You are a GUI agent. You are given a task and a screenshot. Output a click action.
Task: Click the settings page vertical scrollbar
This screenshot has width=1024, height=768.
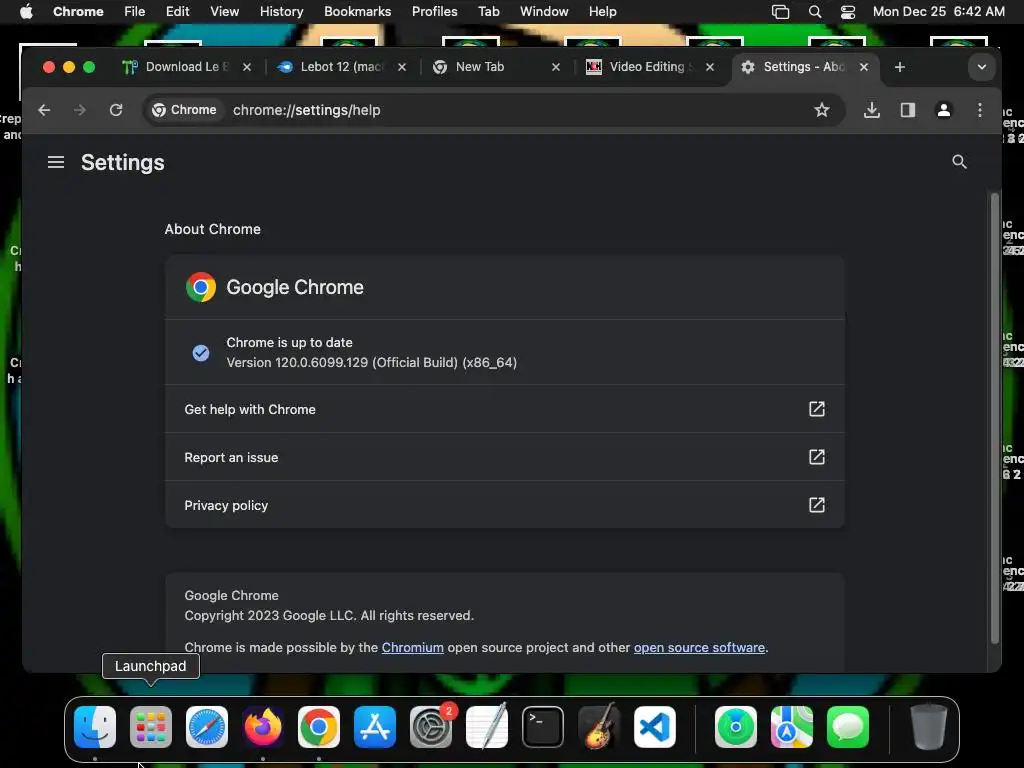point(995,418)
